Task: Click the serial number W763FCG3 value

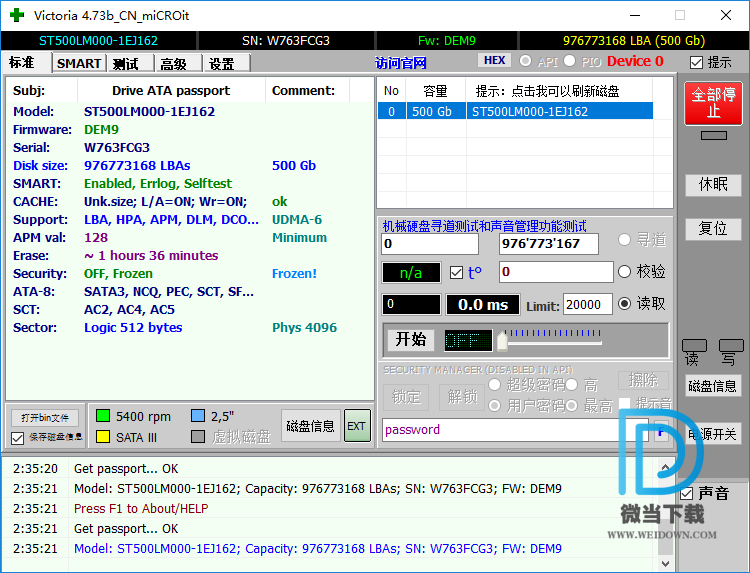Action: coord(117,147)
